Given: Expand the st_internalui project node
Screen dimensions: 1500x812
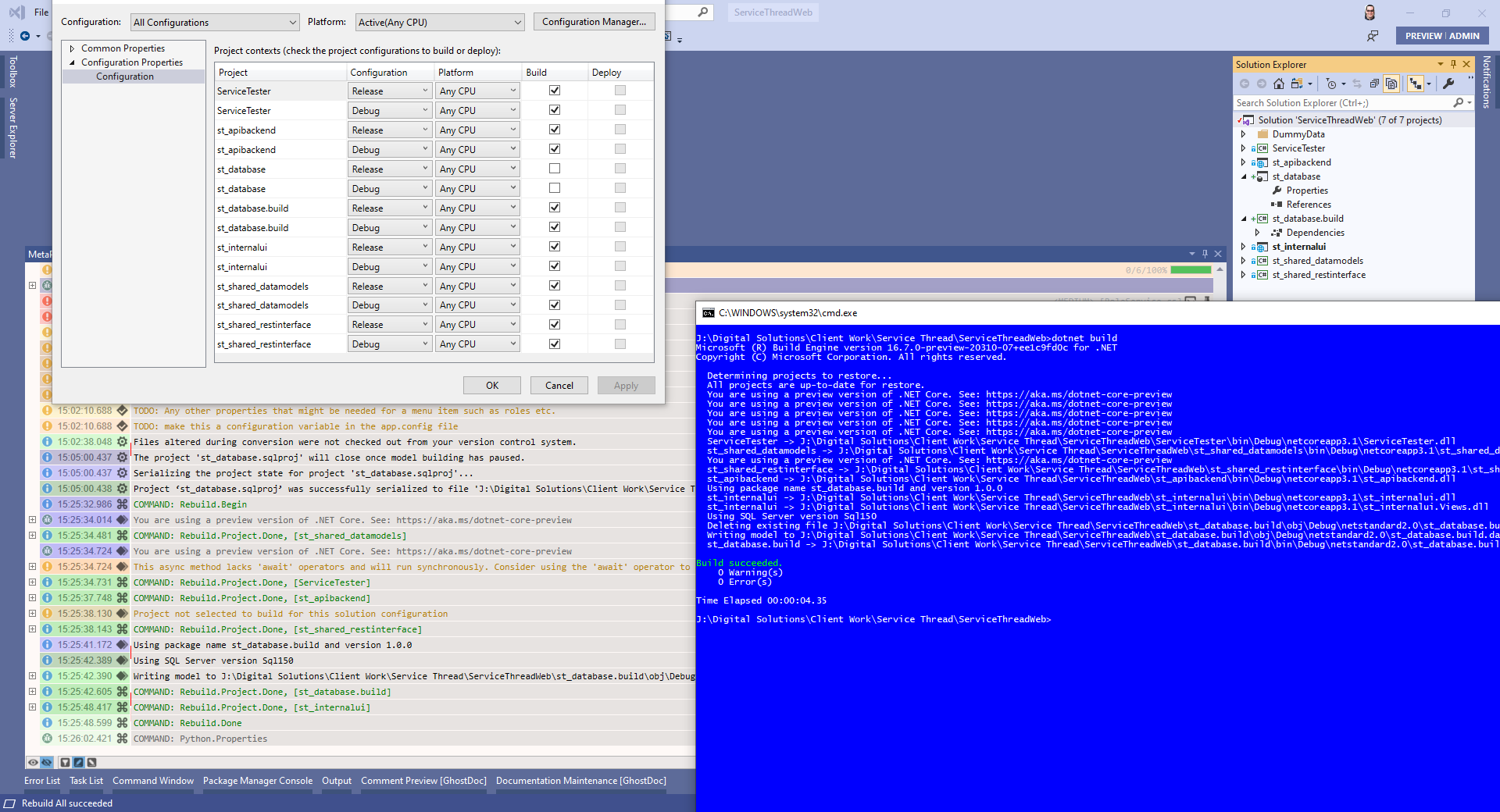Looking at the screenshot, I should (1243, 246).
